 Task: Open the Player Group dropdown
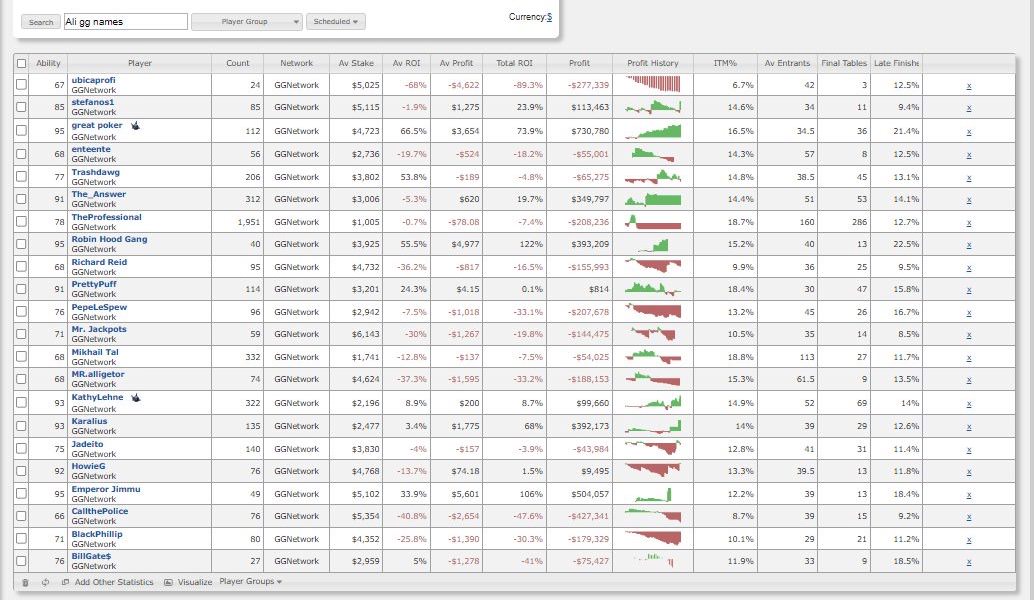click(x=246, y=21)
